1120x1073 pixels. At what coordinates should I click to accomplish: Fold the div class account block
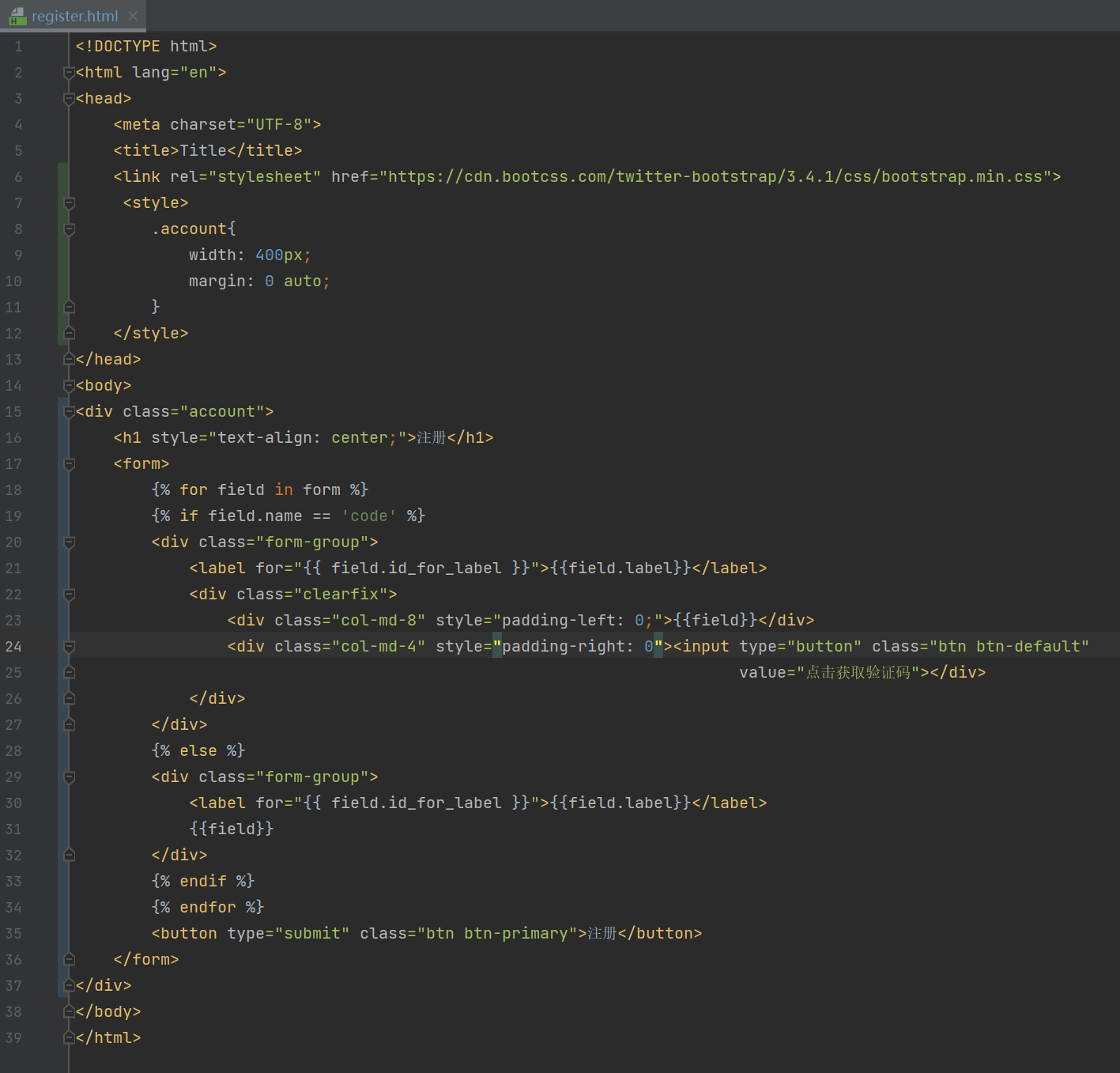pyautogui.click(x=70, y=412)
